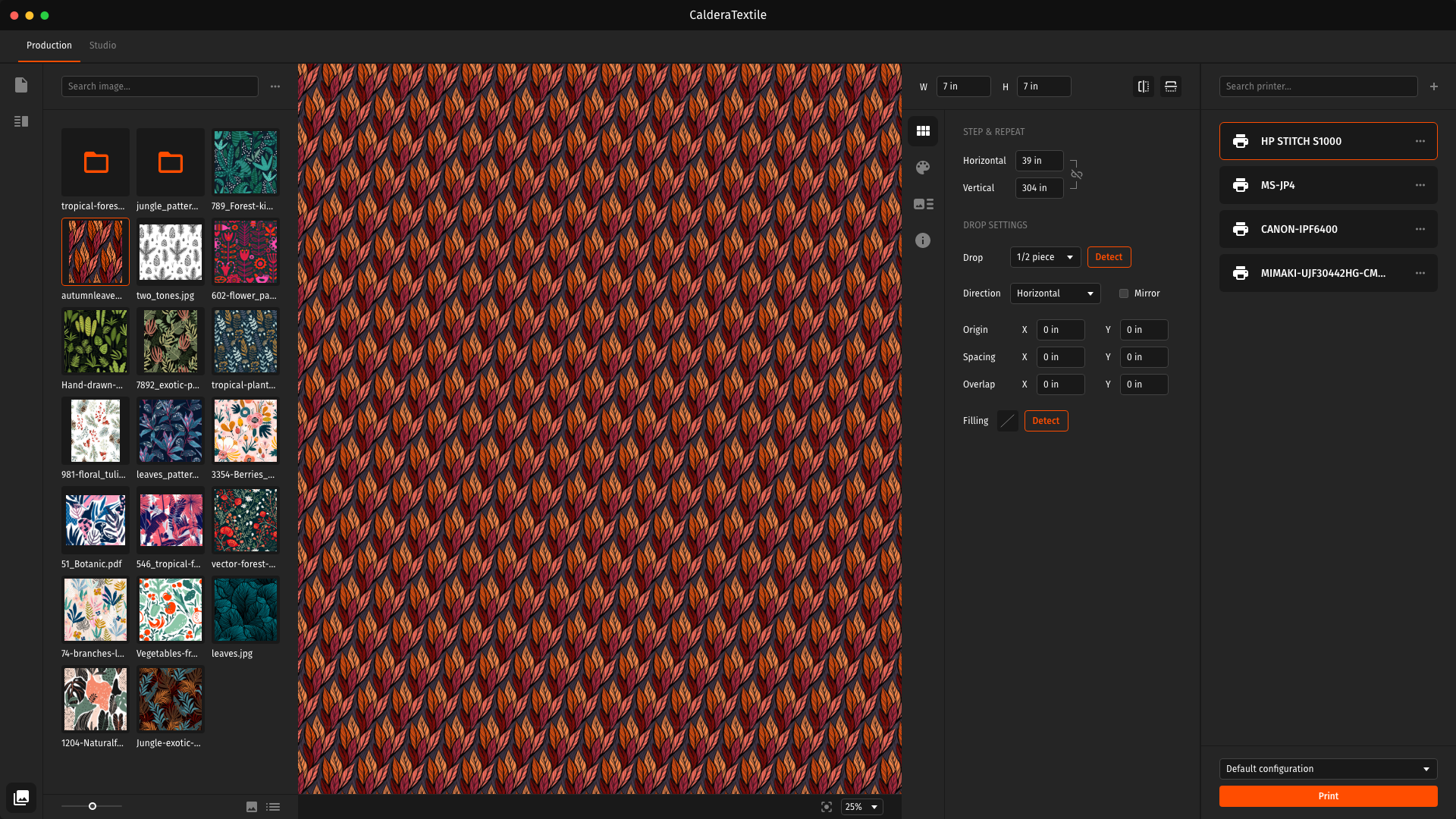Click the fit-to-view icon near zoom
The image size is (1456, 819).
pyautogui.click(x=827, y=807)
